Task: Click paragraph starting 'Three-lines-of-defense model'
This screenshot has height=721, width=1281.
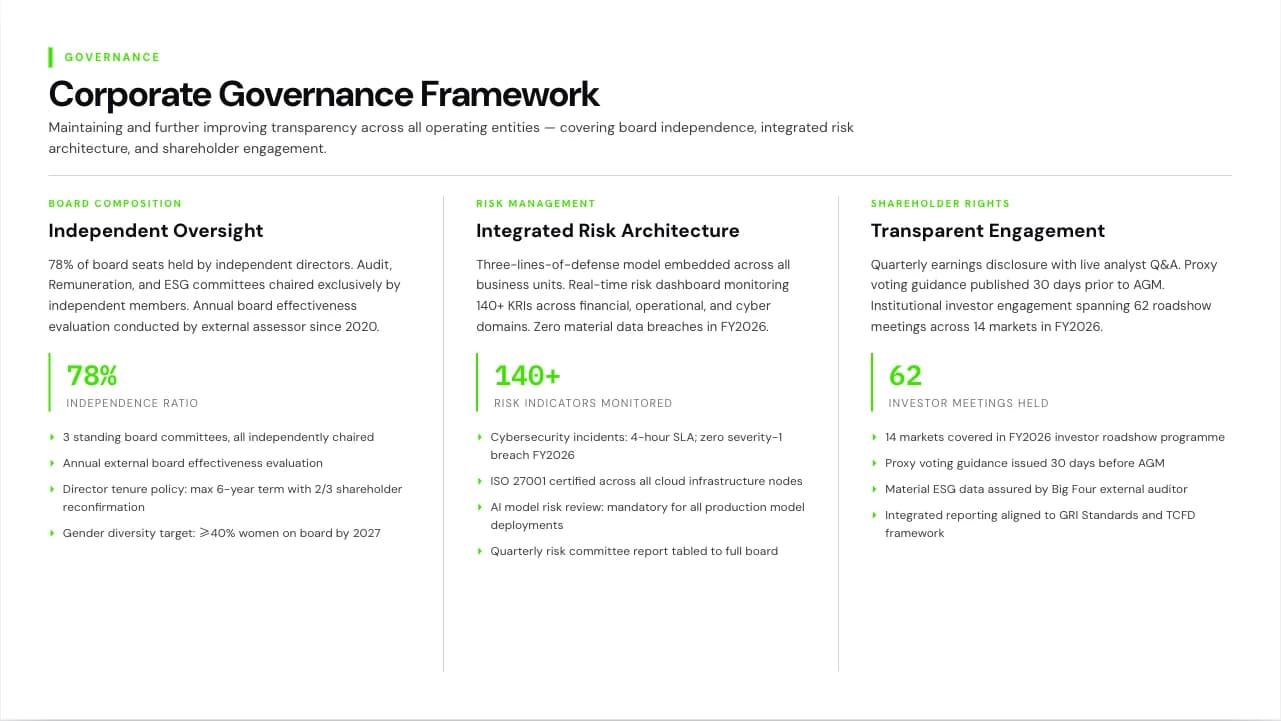Action: coord(634,295)
